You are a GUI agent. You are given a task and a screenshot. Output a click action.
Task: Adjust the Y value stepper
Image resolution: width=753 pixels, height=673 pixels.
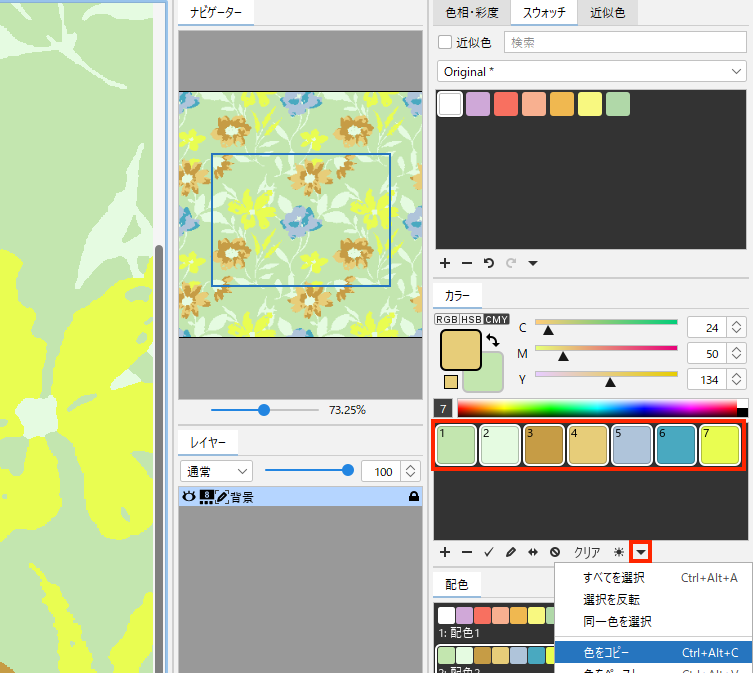point(737,379)
